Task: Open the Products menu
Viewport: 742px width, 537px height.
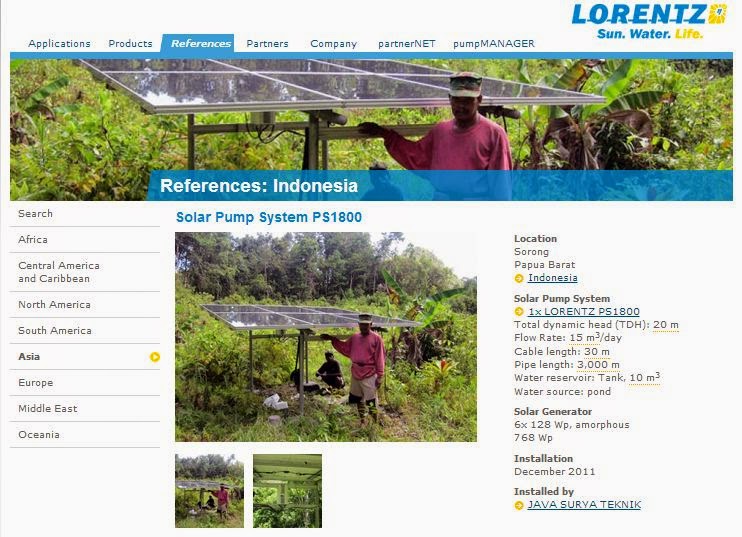Action: (130, 44)
